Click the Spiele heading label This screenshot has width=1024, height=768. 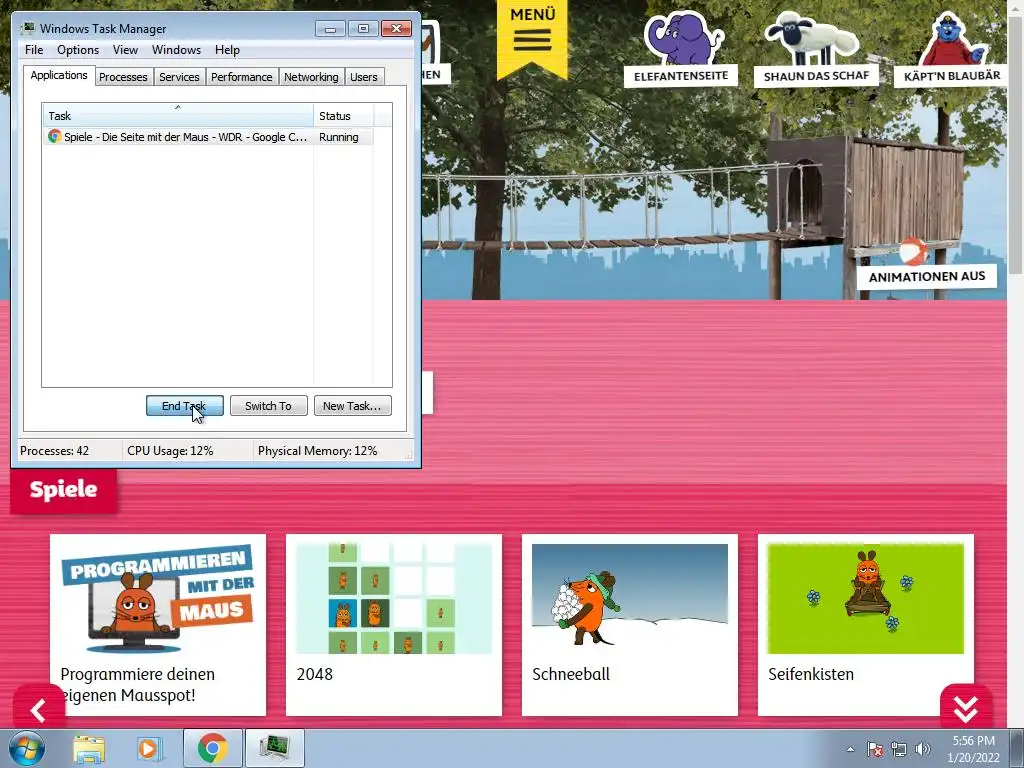(x=63, y=489)
